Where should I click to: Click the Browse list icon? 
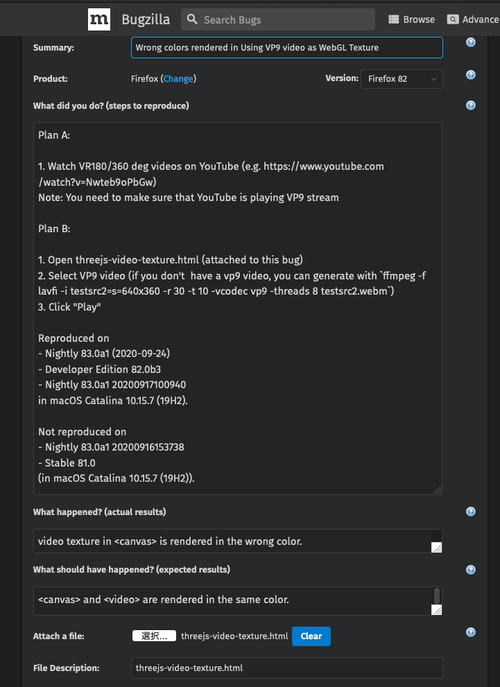point(394,19)
